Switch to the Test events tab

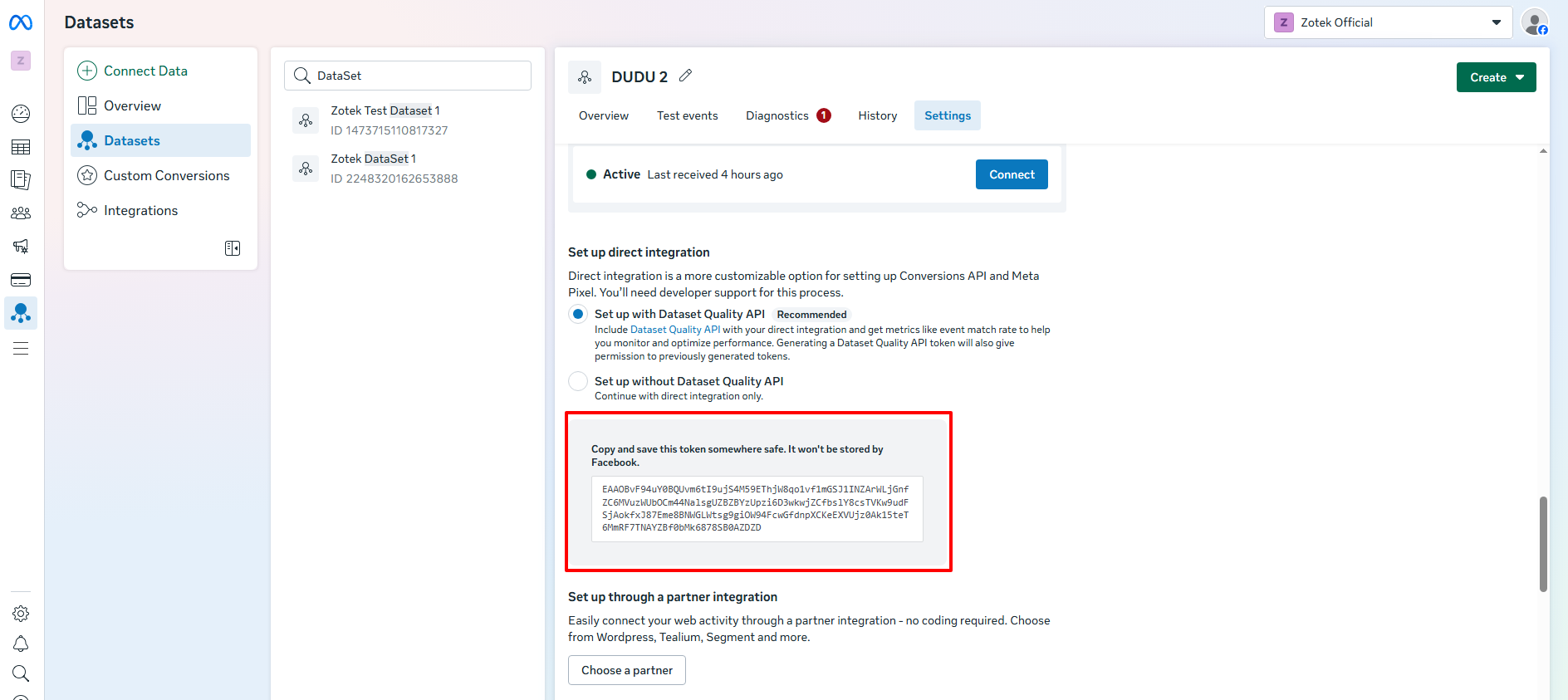coord(687,115)
